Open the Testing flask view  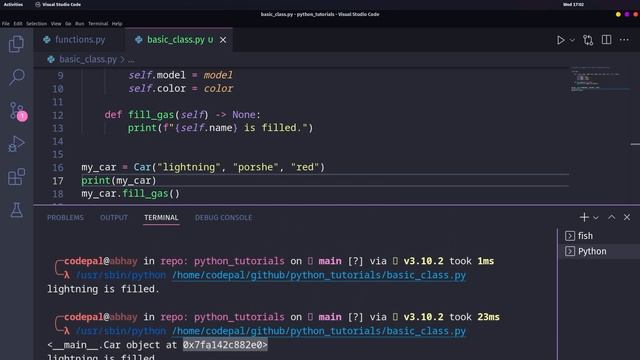[x=16, y=210]
